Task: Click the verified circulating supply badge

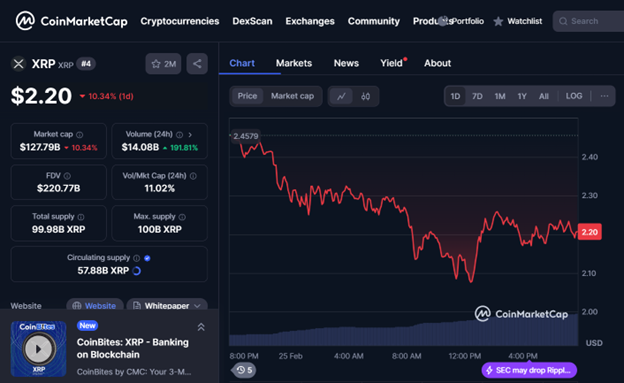Action: point(147,258)
